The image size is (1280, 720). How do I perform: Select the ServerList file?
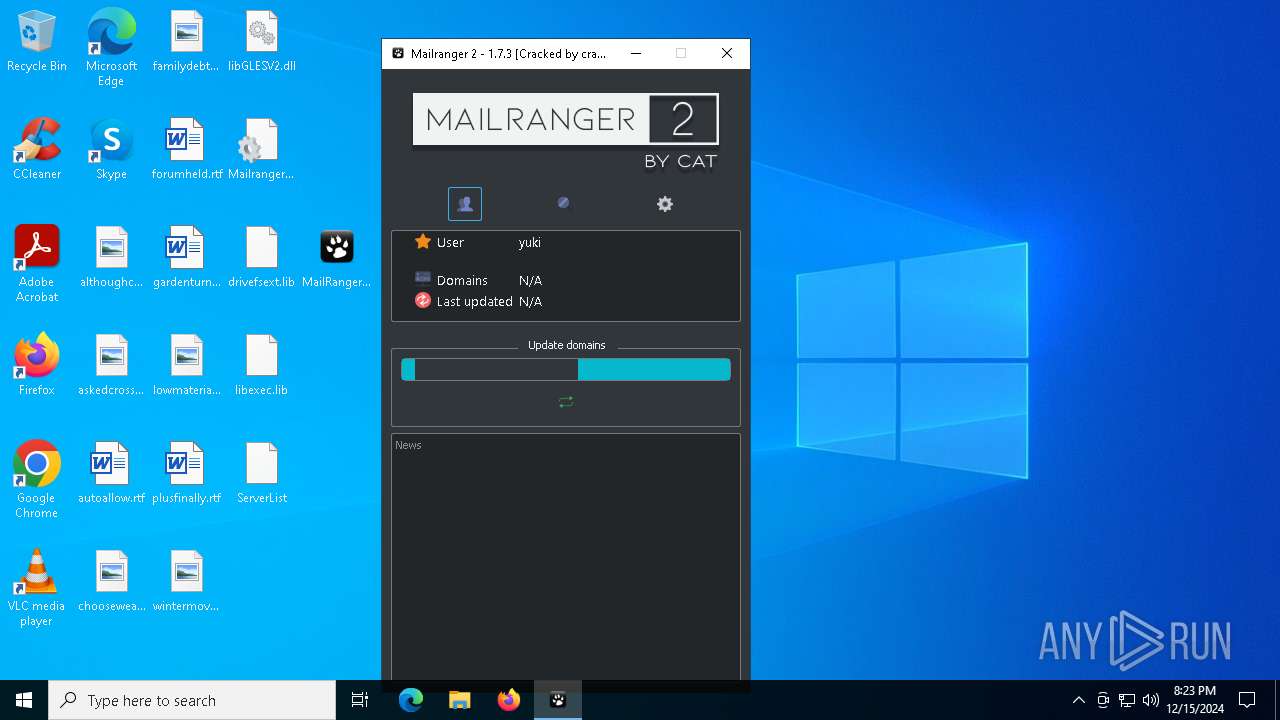pos(262,474)
